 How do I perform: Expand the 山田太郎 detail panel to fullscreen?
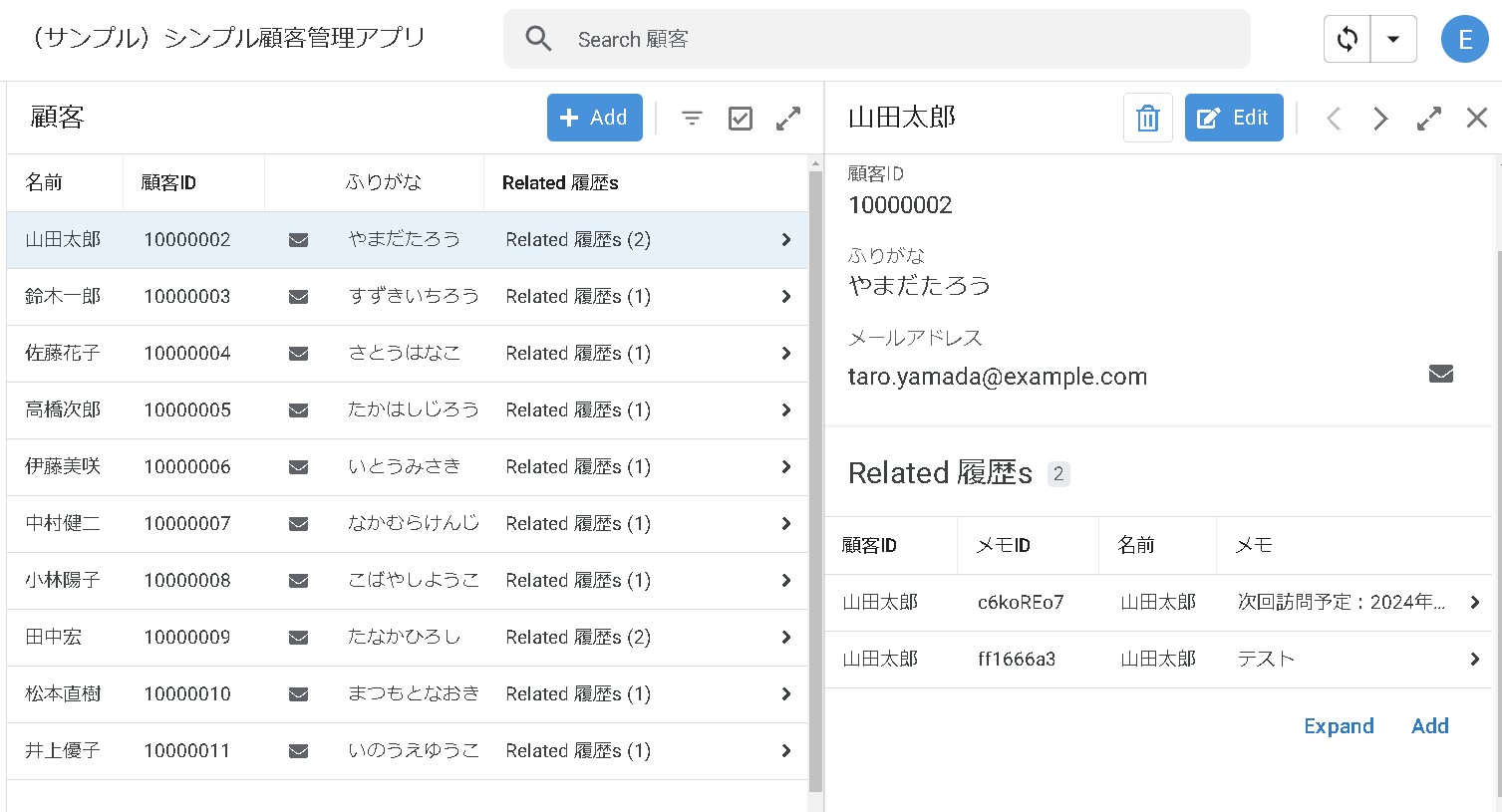pos(1428,117)
